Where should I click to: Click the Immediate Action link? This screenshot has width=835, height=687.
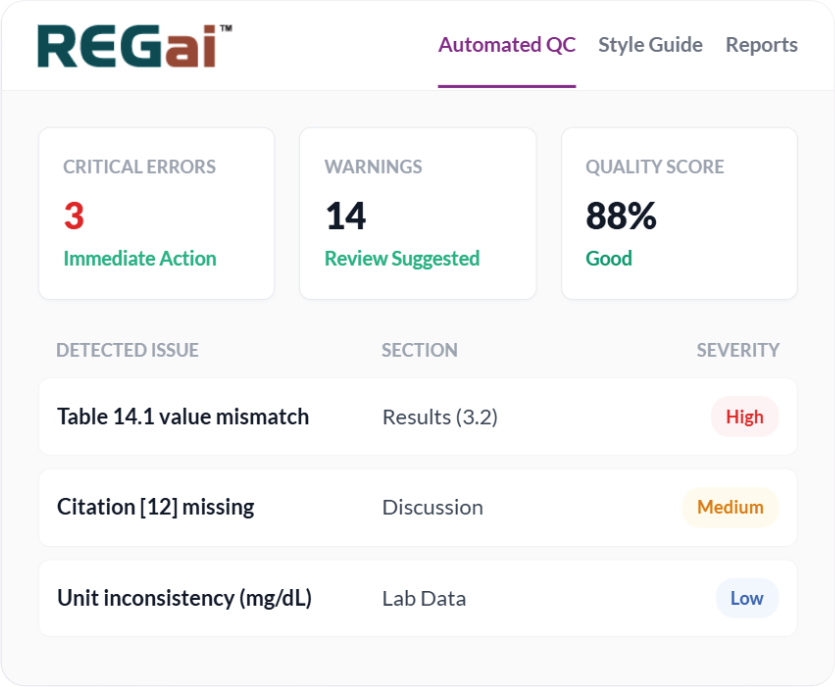point(140,258)
